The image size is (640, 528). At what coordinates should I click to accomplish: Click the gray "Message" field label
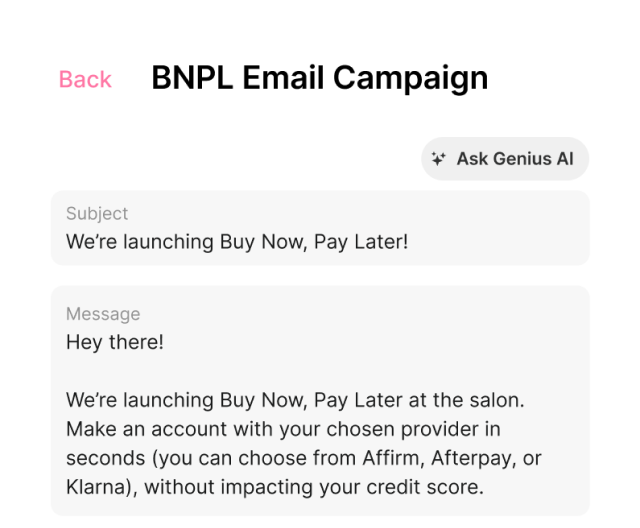coord(103,314)
